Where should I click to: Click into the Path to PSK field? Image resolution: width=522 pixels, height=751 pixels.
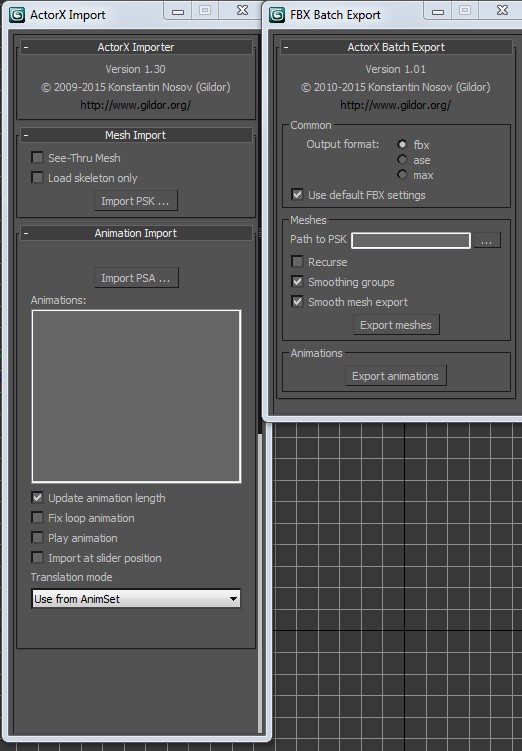(411, 240)
